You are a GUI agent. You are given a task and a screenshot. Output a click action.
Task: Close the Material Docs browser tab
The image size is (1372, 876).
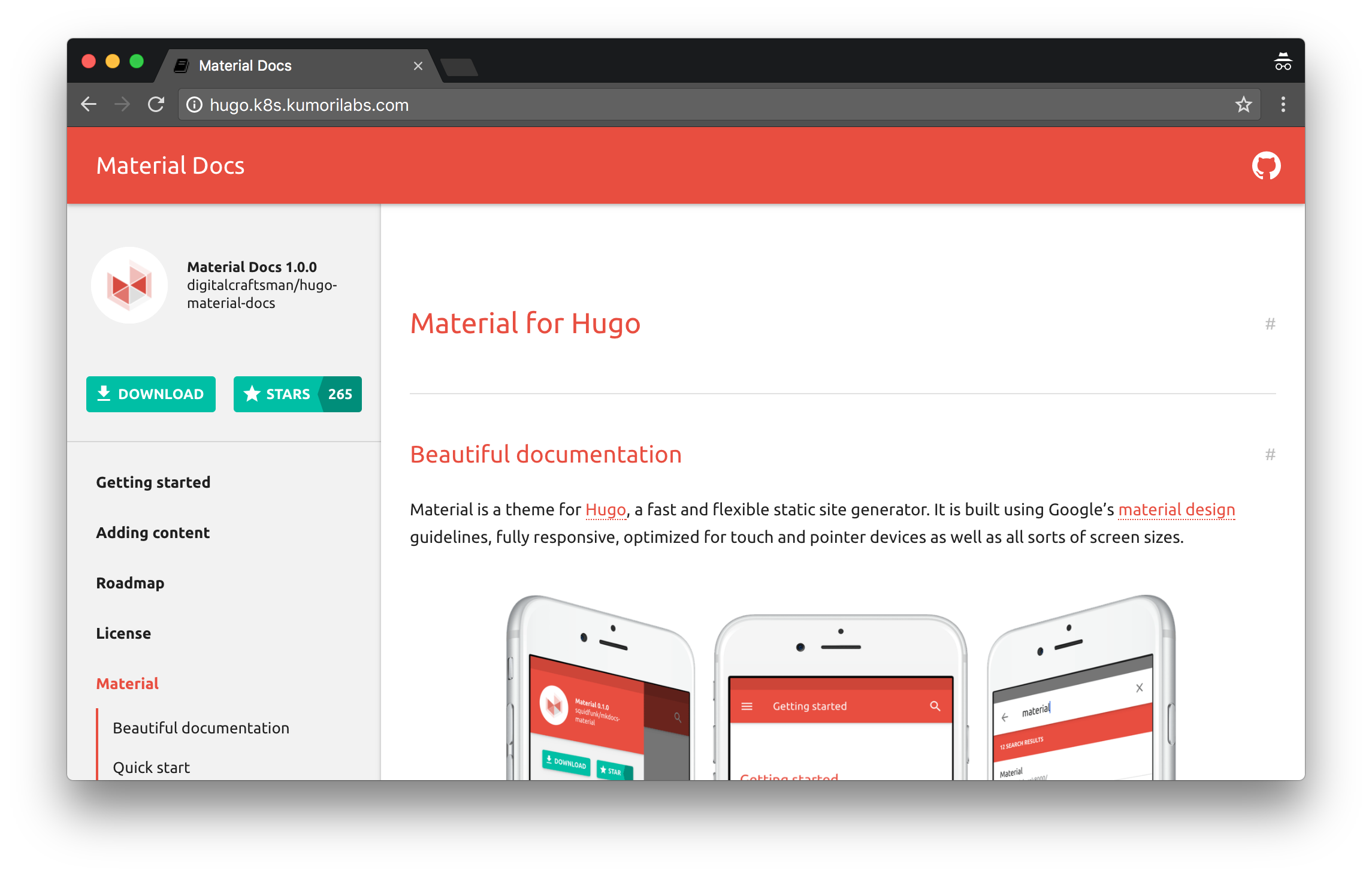[x=418, y=66]
